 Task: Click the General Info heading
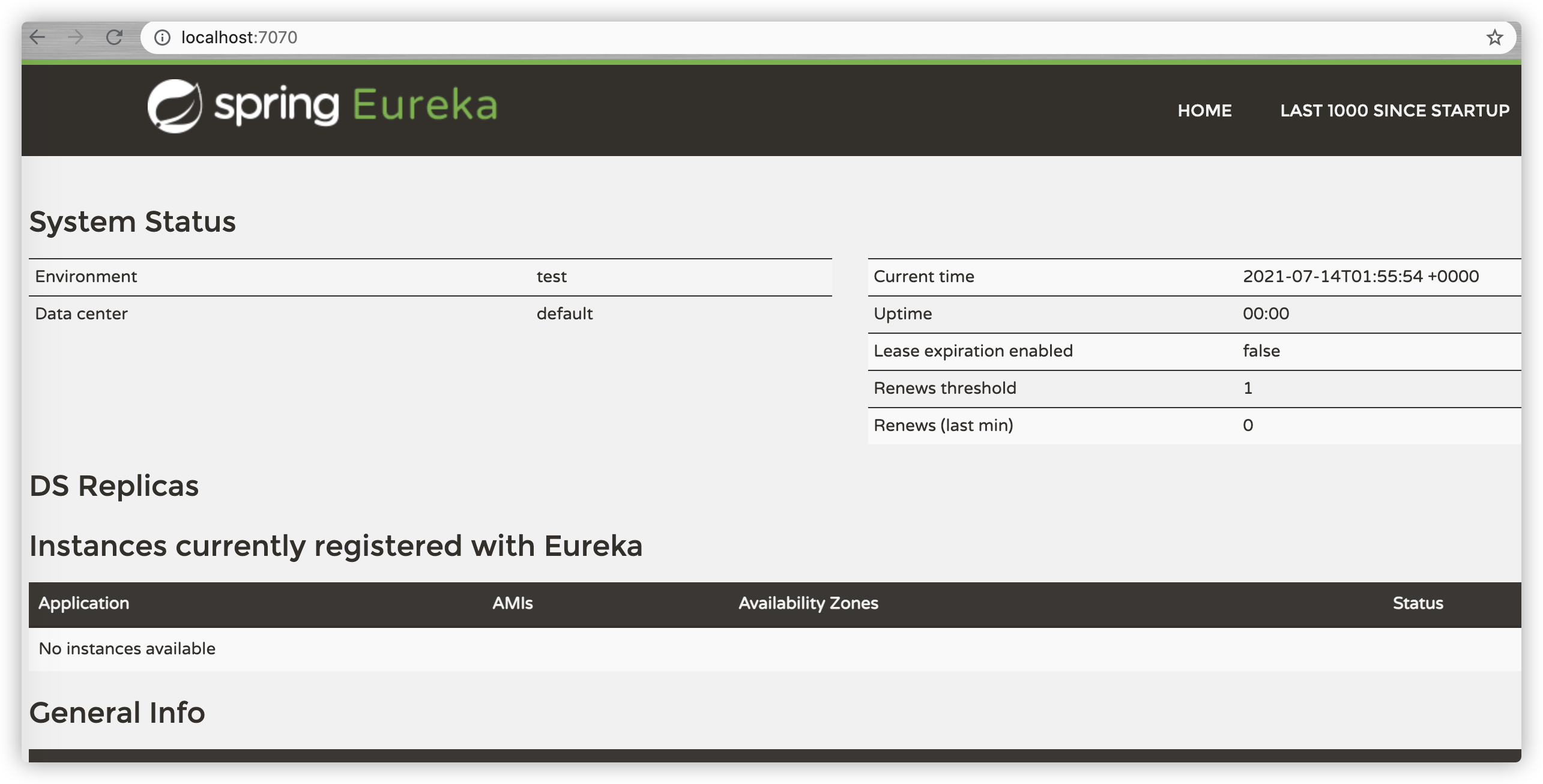click(x=117, y=713)
